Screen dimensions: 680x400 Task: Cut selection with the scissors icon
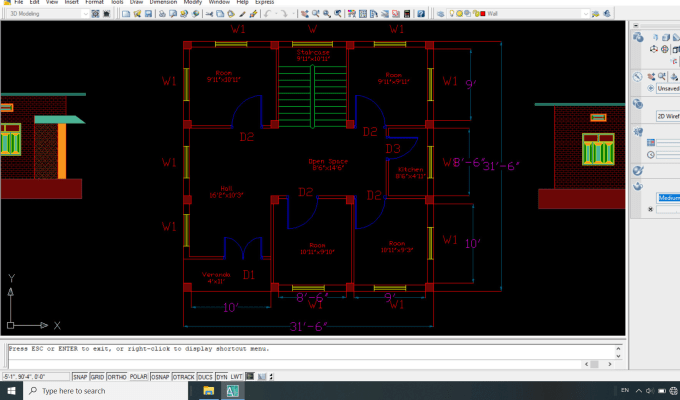209,14
